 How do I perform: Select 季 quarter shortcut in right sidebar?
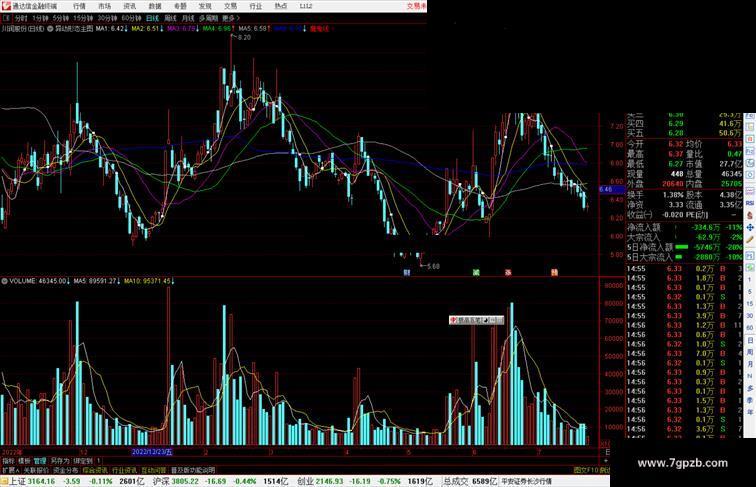pos(750,400)
